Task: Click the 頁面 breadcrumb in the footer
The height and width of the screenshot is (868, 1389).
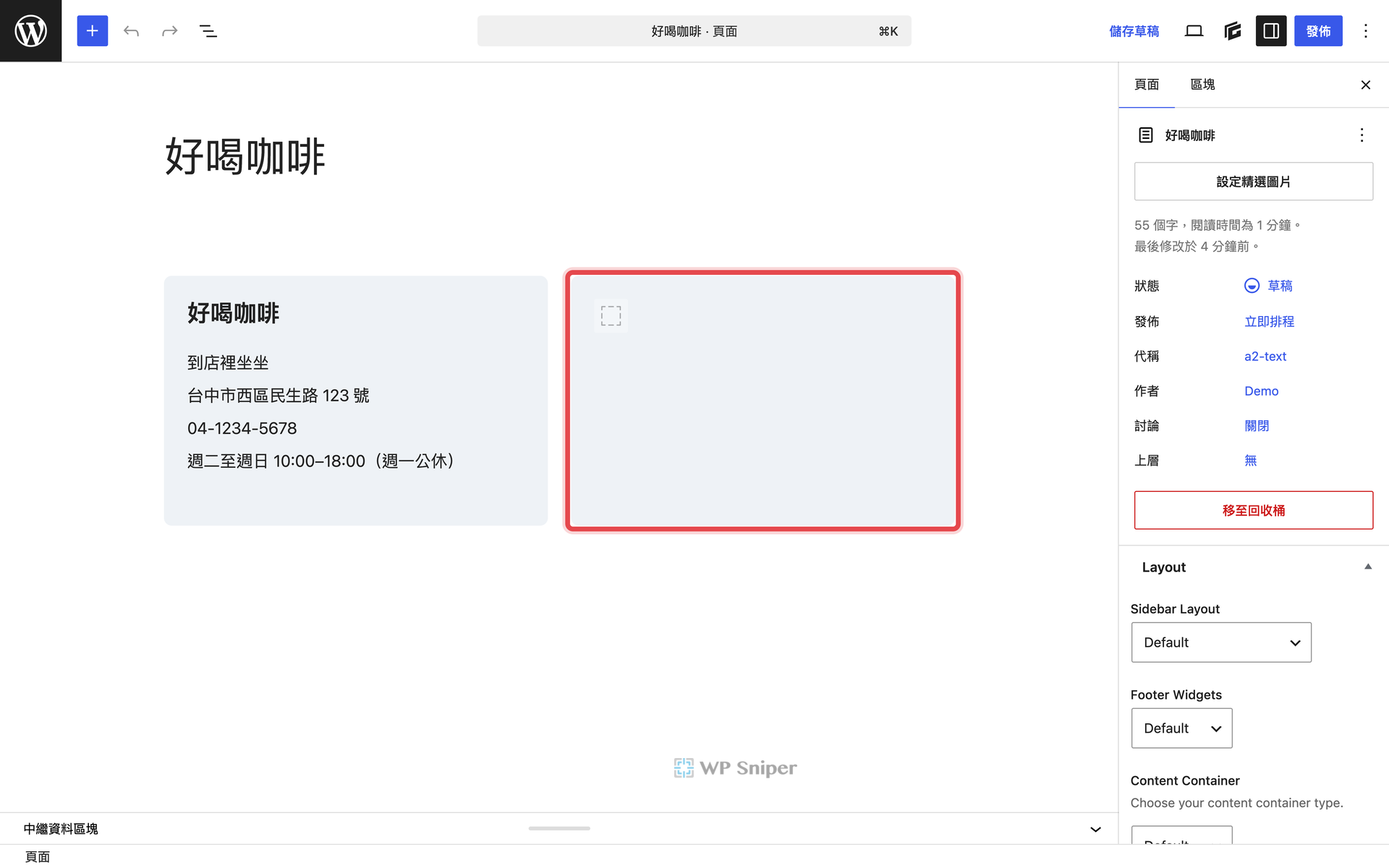Action: [37, 857]
